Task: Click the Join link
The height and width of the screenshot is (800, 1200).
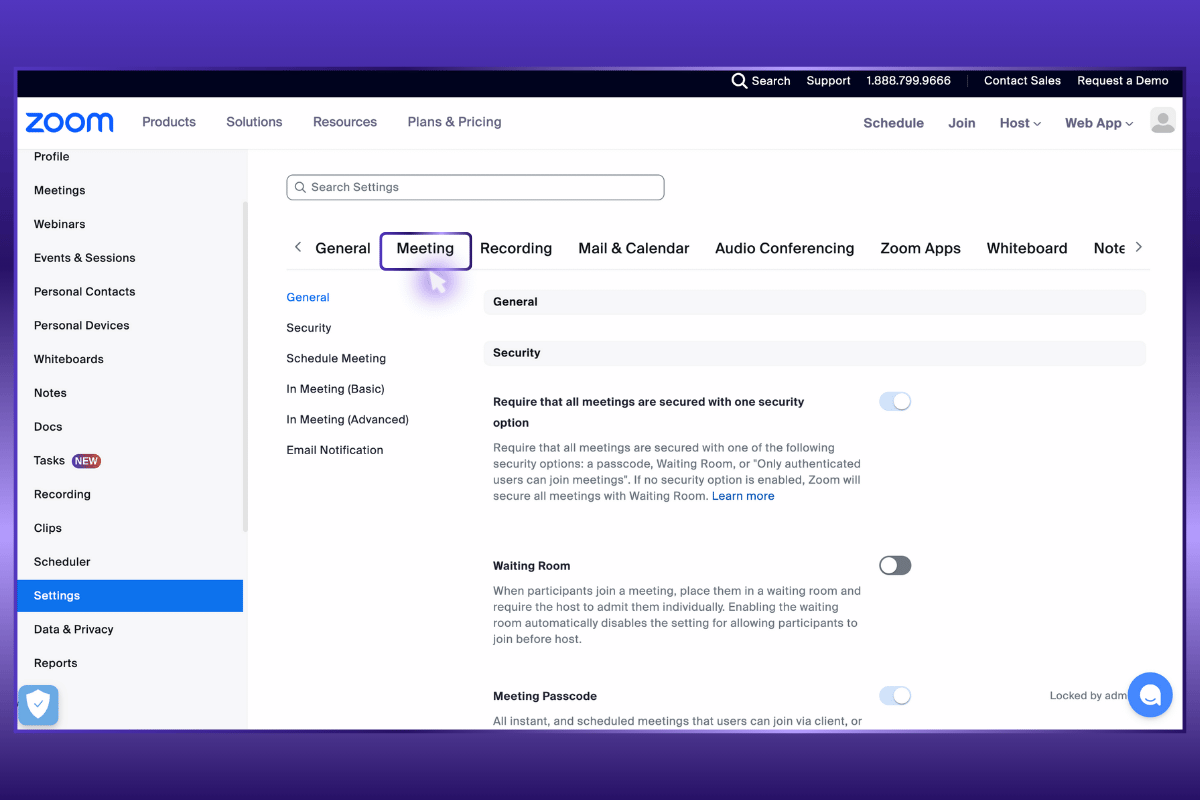Action: (962, 123)
